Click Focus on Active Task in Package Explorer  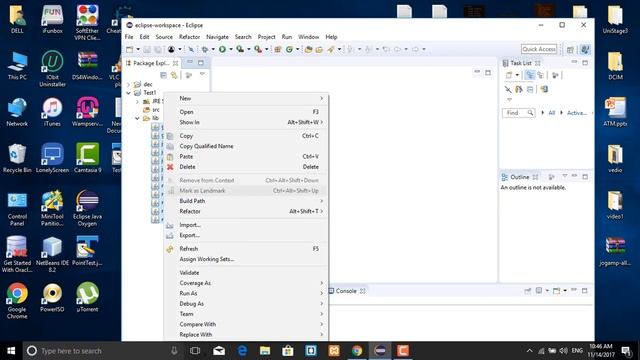189,75
